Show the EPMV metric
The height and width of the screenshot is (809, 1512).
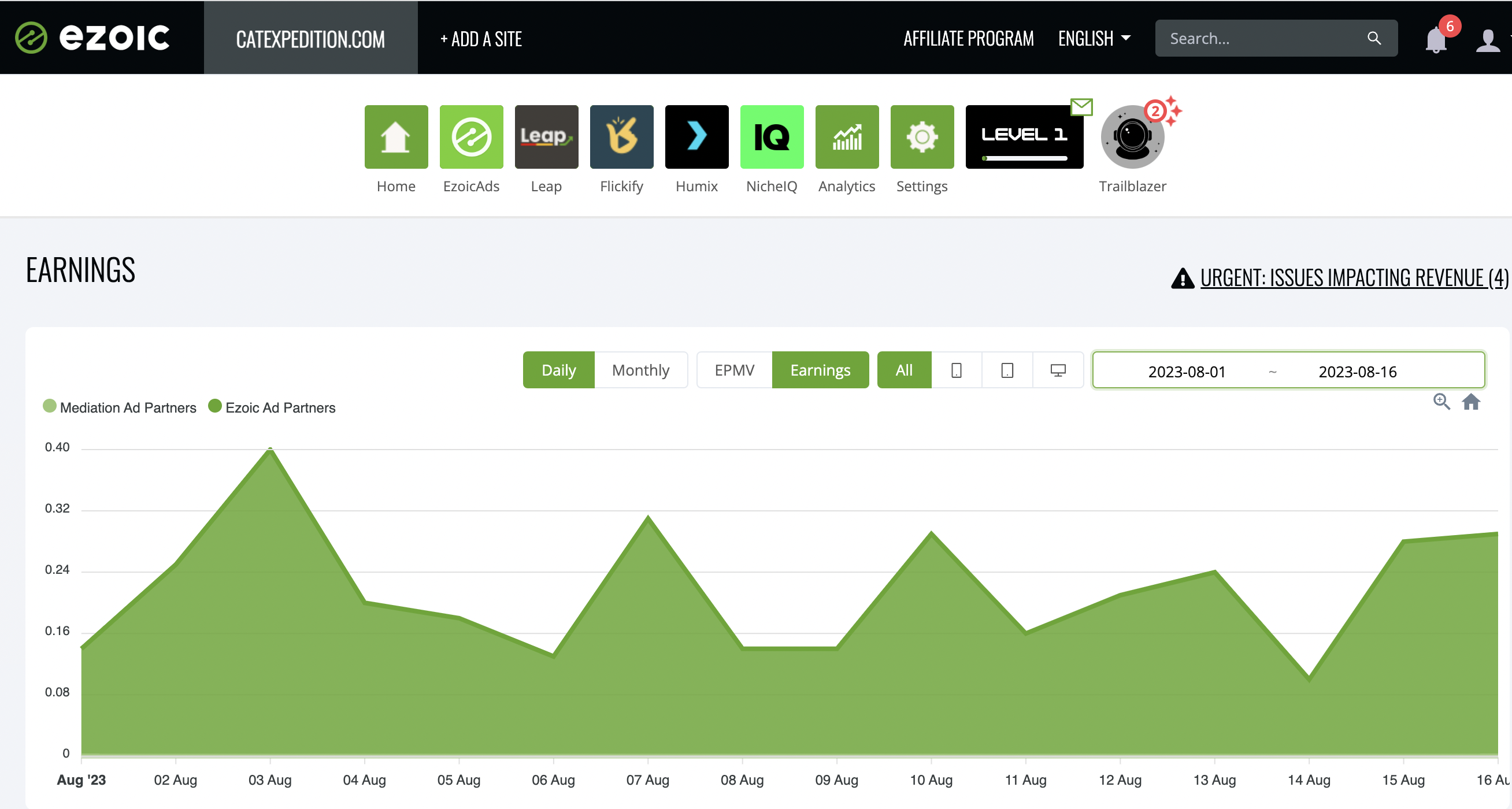point(734,370)
